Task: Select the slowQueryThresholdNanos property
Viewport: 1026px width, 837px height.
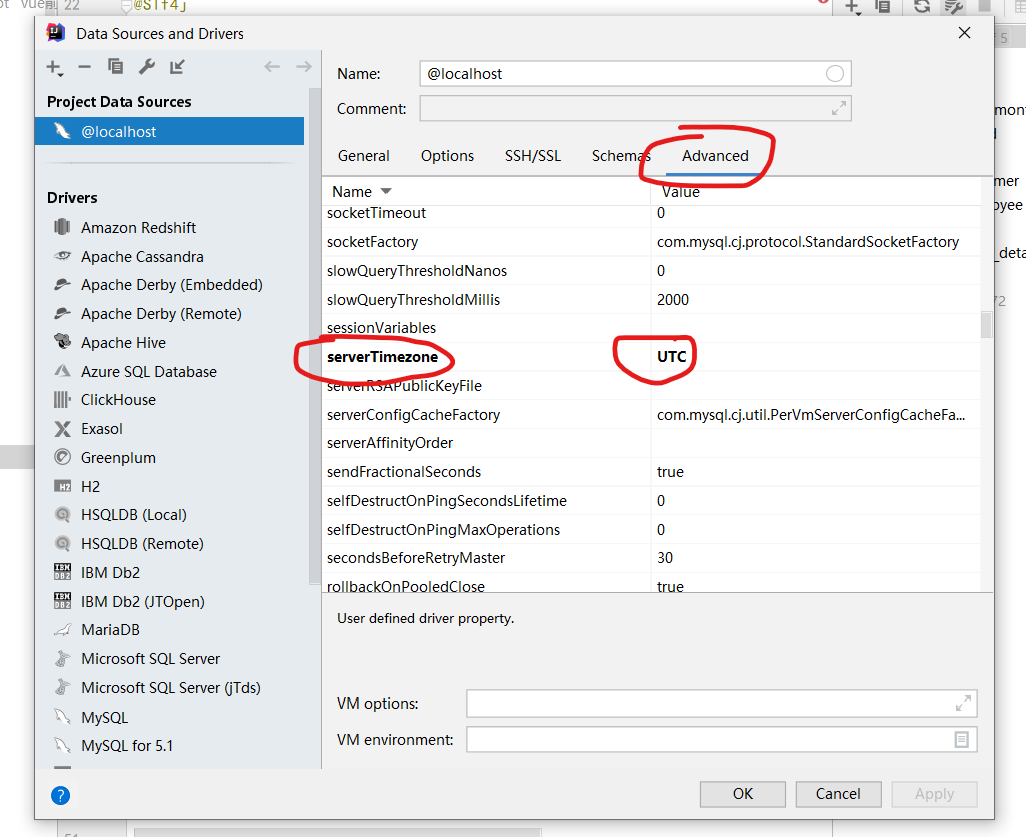Action: tap(417, 270)
